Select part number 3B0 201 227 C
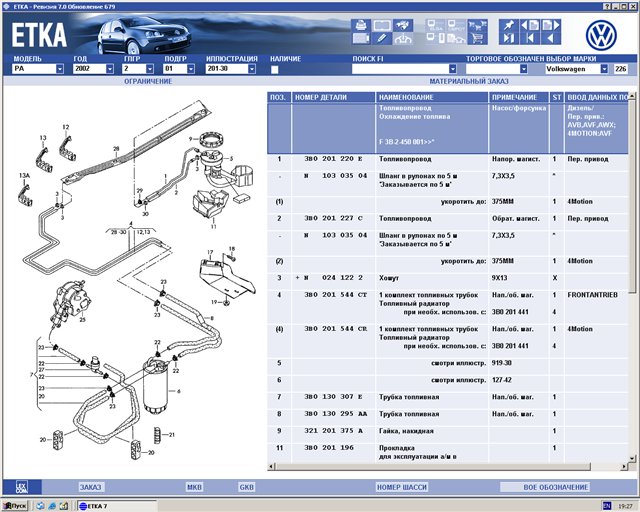The height and width of the screenshot is (512, 640). 333,218
